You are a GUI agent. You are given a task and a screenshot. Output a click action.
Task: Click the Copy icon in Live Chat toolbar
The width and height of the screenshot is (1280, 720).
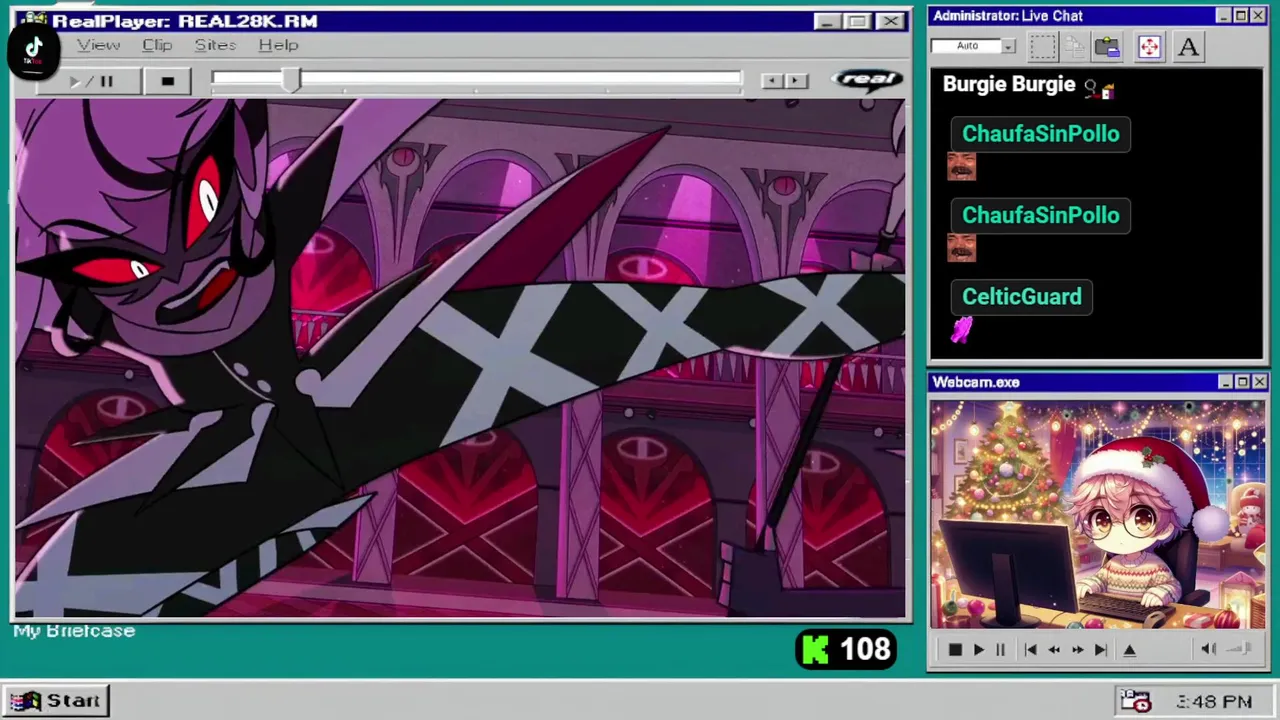pyautogui.click(x=1075, y=47)
